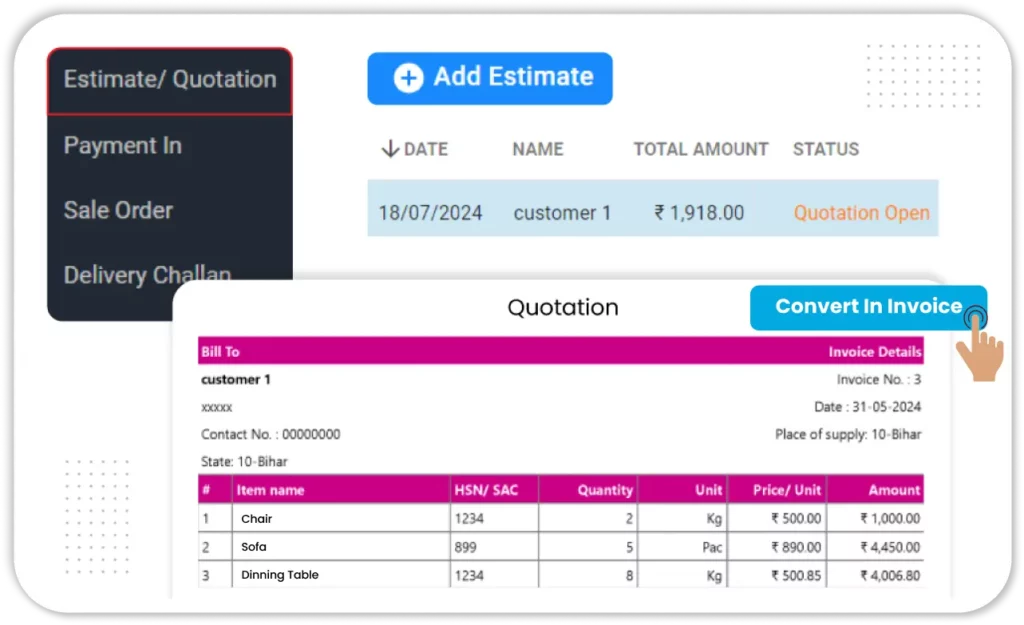Viewport: 1024px width, 625px height.
Task: Sort the list by the NAME column
Action: click(538, 149)
